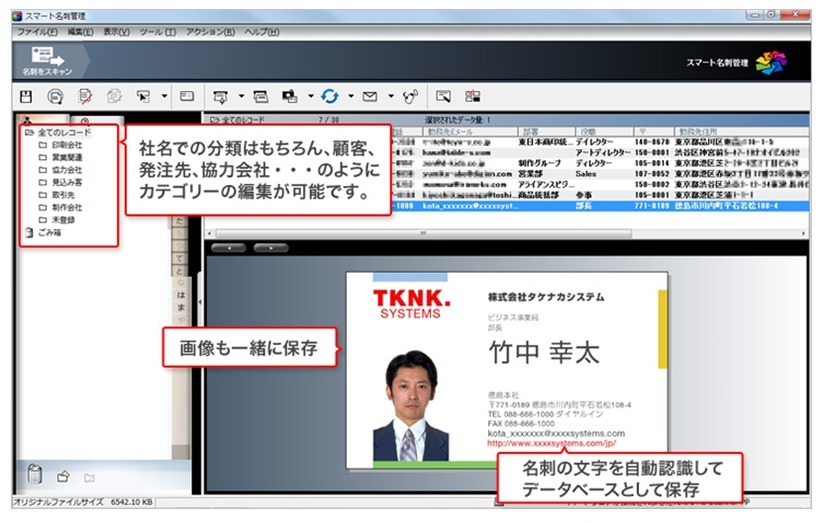Click オリジナルファイルサイズ status bar text

58,502
